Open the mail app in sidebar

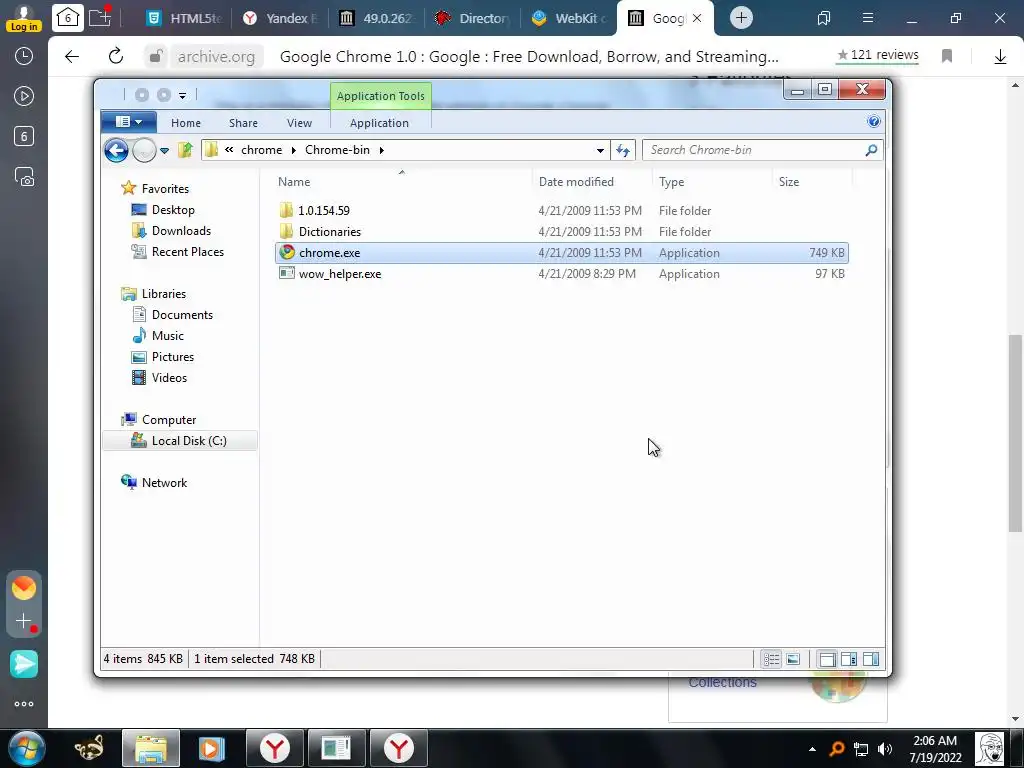click(24, 588)
